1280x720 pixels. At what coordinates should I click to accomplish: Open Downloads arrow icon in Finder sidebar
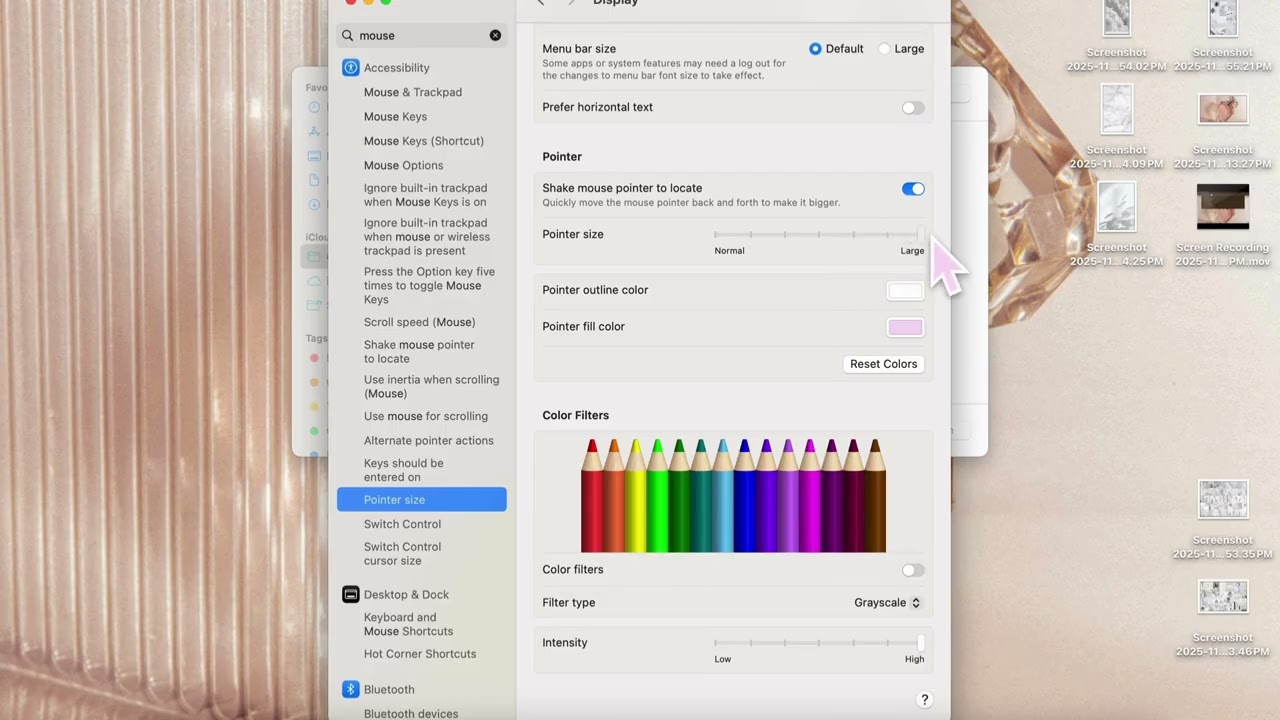tap(314, 204)
